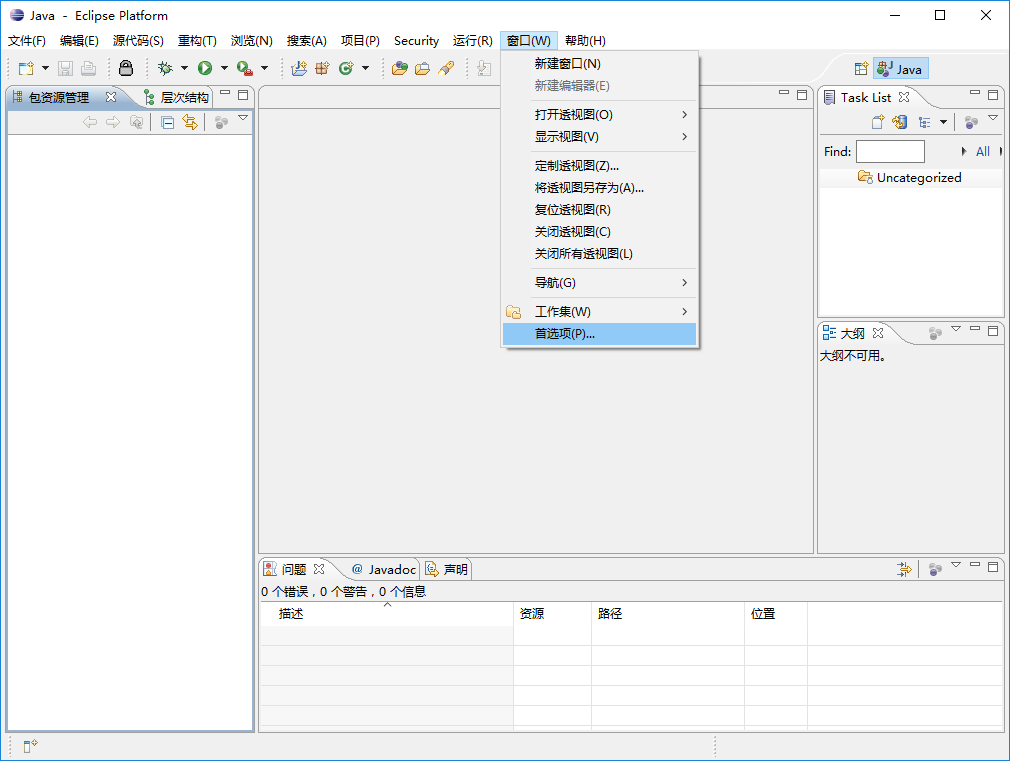Click grayed Forward arrow in package explorer

tap(113, 122)
